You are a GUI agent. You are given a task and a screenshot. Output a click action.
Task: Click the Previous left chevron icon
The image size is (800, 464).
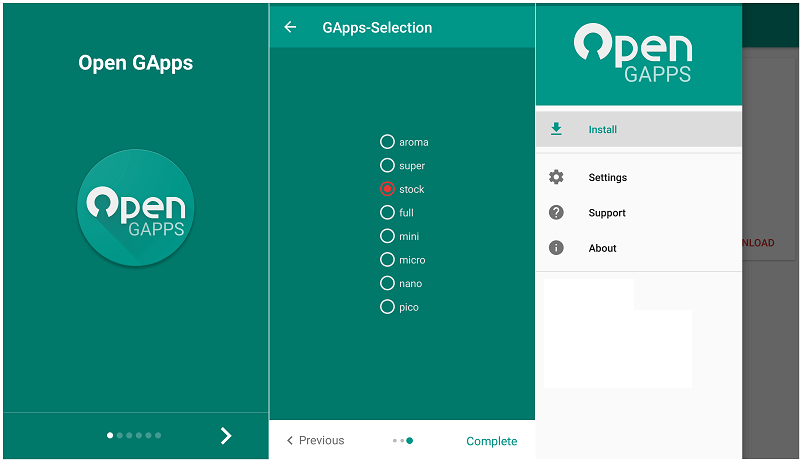[x=290, y=440]
